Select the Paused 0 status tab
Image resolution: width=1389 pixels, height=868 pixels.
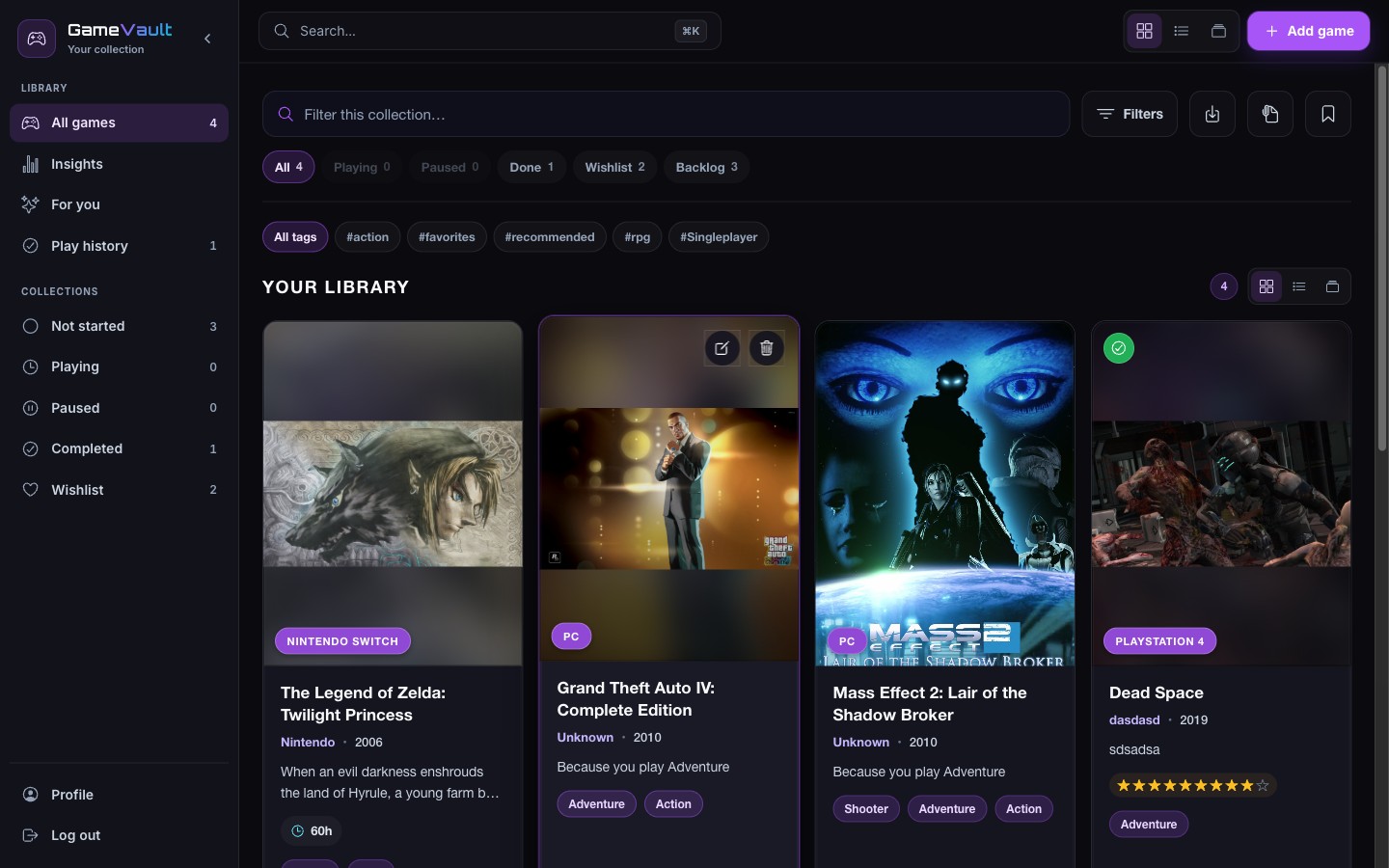tap(449, 167)
